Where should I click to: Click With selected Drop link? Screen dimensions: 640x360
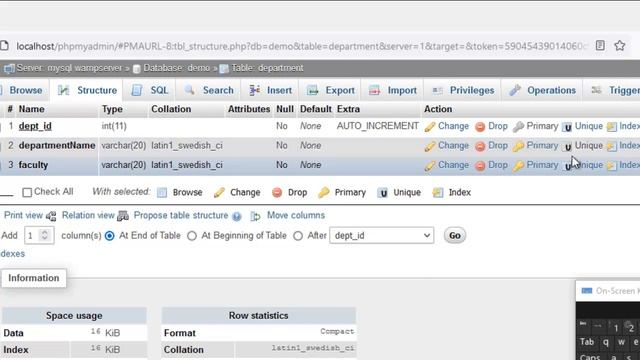298,192
